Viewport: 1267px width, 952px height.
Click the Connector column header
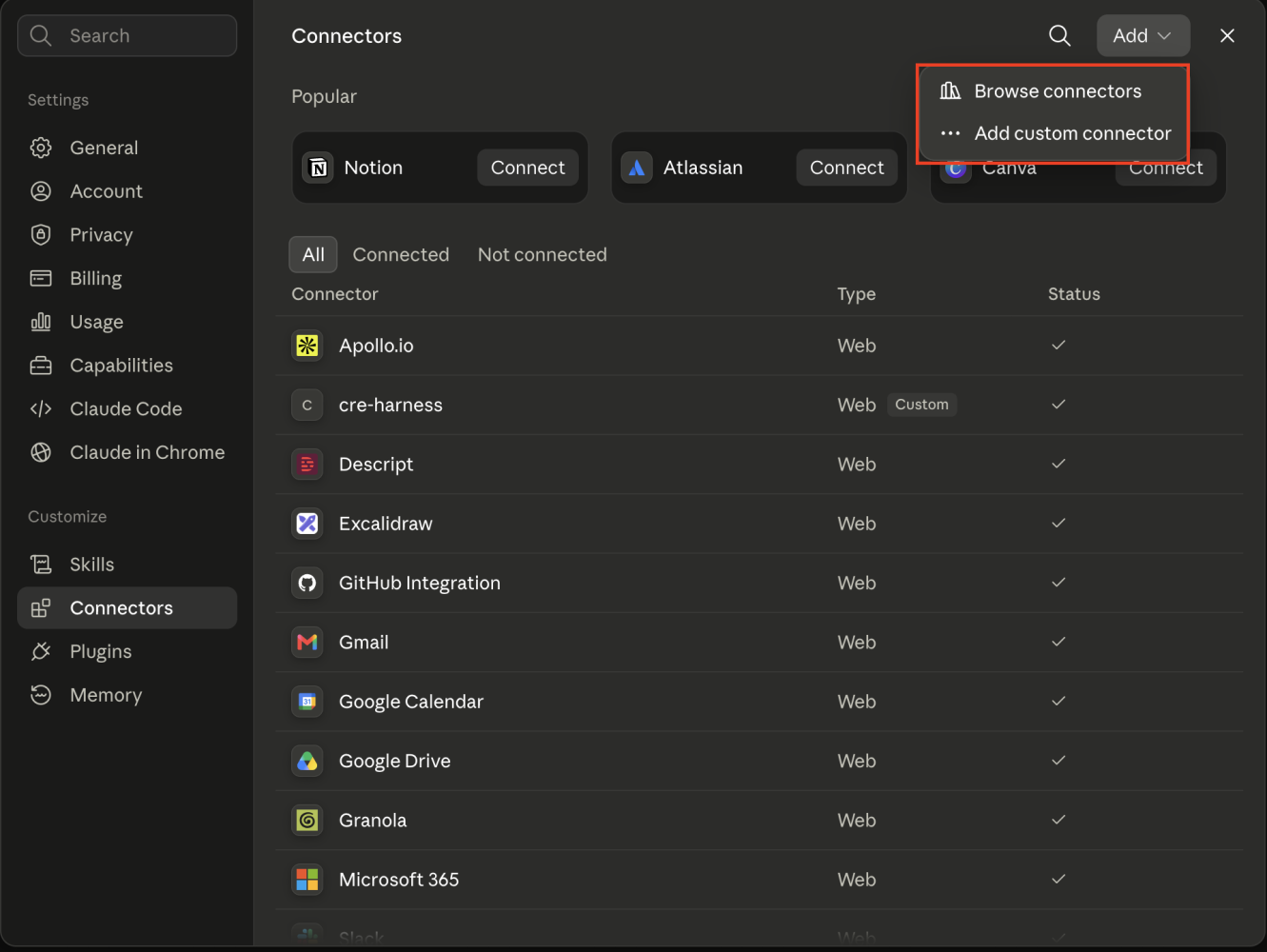click(x=335, y=294)
